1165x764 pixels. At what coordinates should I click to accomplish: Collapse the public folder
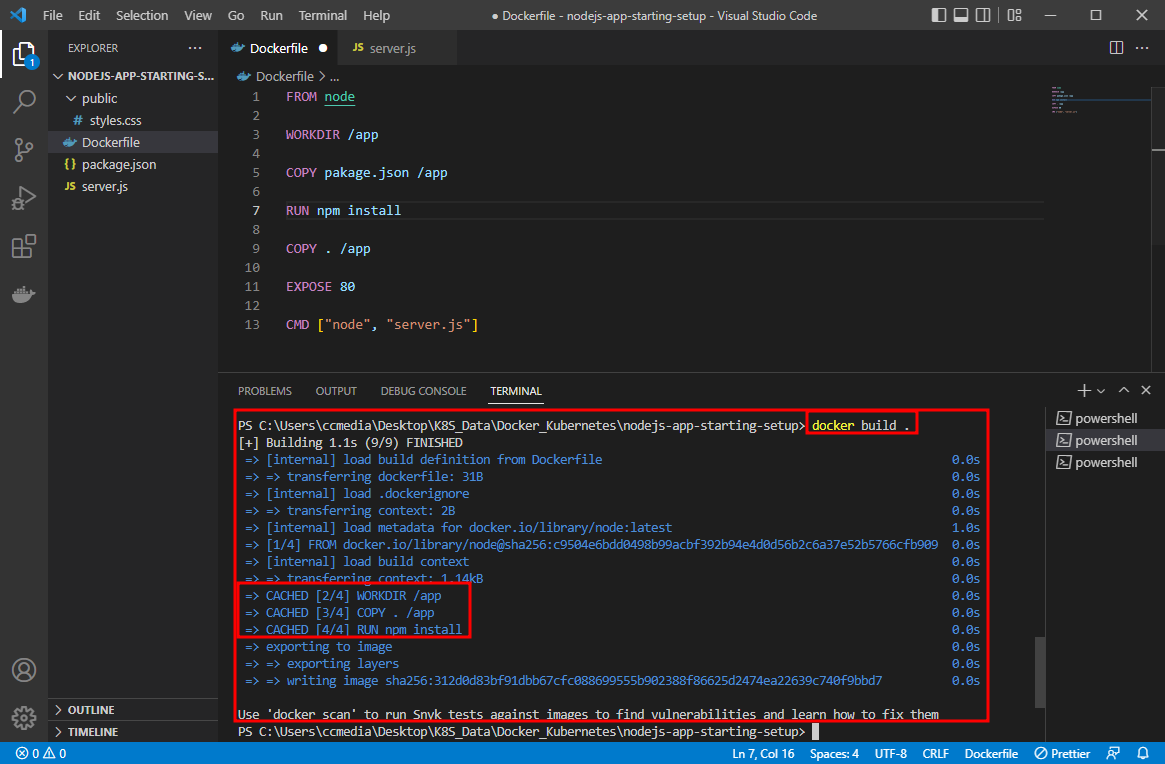(134, 98)
